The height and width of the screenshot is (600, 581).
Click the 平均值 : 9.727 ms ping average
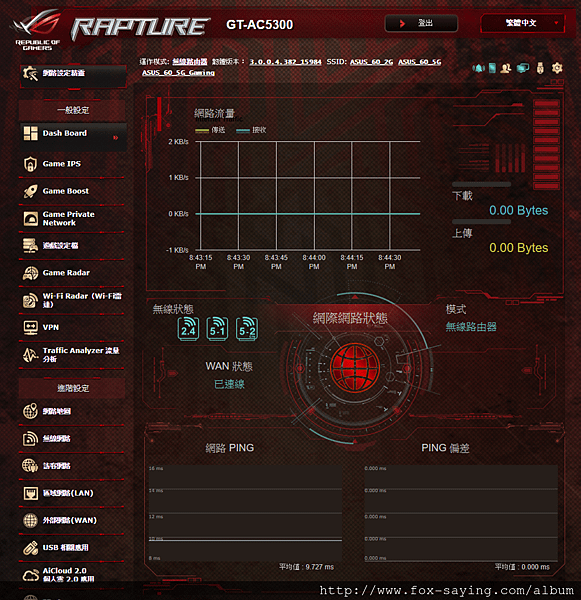[306, 567]
